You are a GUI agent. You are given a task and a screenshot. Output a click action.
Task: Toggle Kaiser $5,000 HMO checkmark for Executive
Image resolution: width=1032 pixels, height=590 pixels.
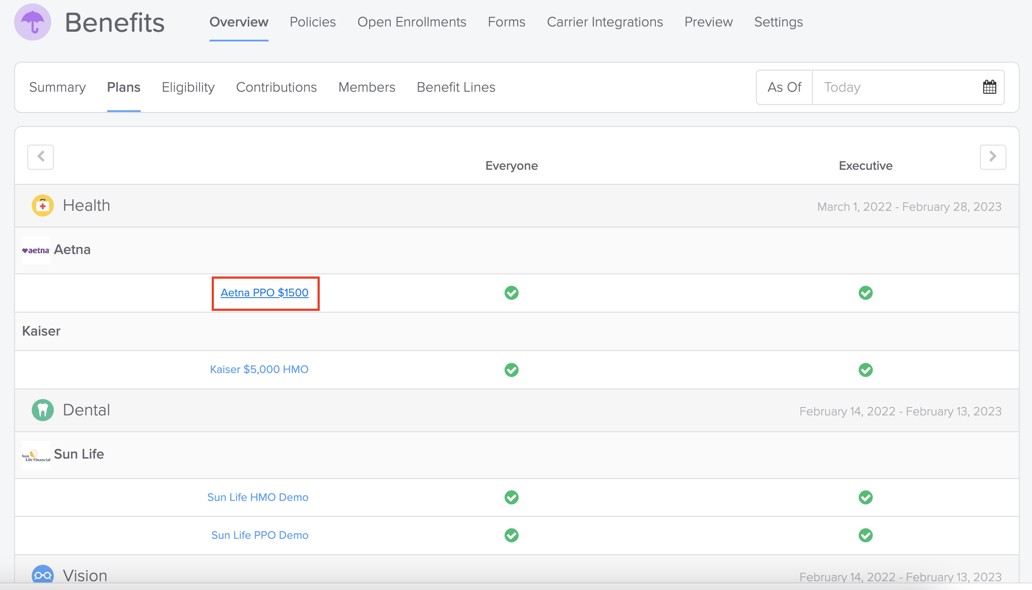(x=865, y=370)
